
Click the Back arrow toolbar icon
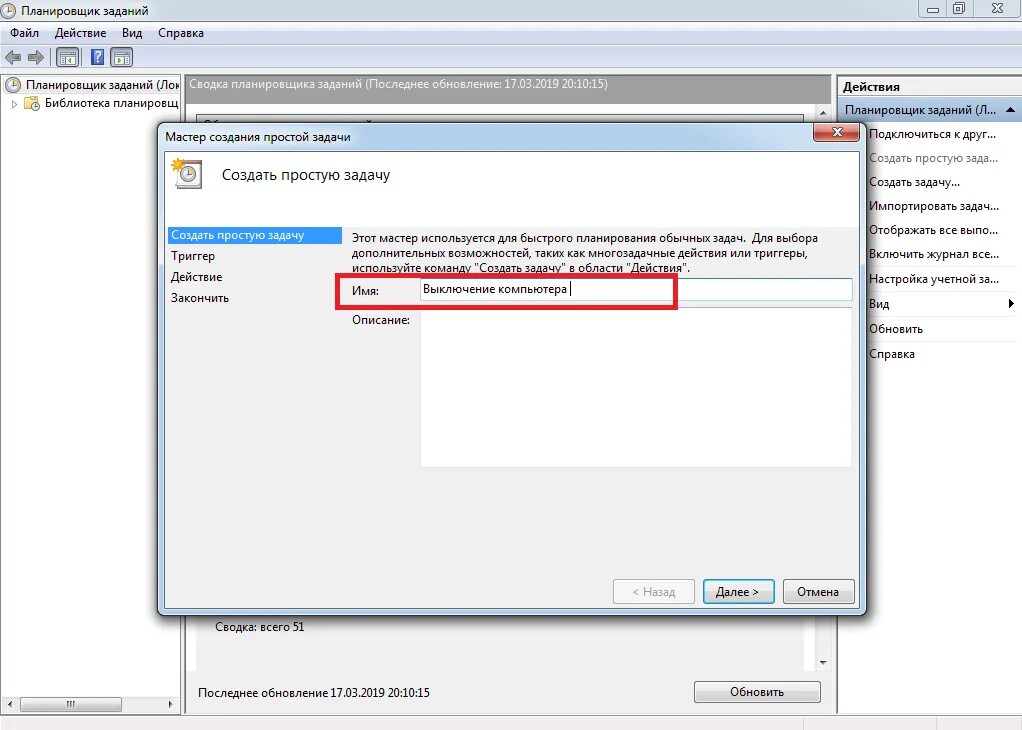click(13, 57)
